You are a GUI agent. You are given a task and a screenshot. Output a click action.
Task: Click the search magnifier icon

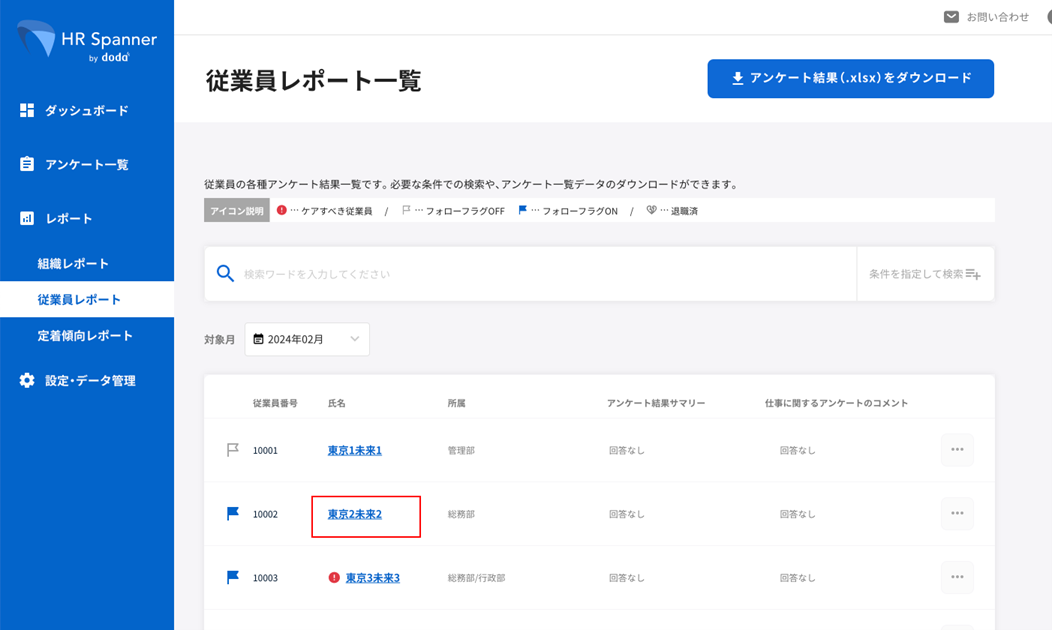click(x=226, y=274)
